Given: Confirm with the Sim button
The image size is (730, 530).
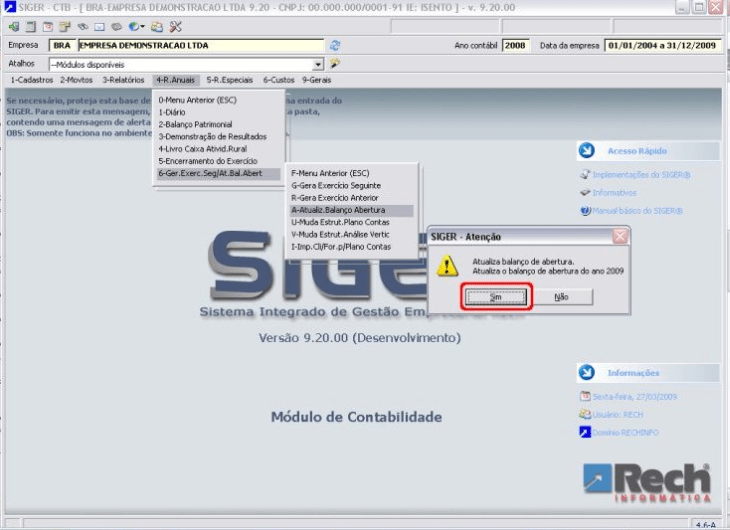Looking at the screenshot, I should coord(496,297).
